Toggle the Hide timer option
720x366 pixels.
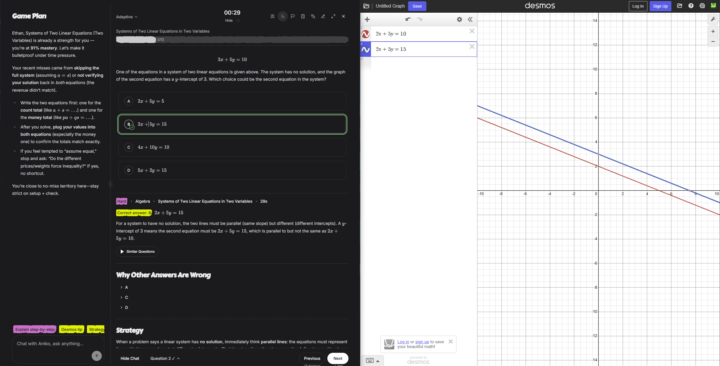coord(232,21)
